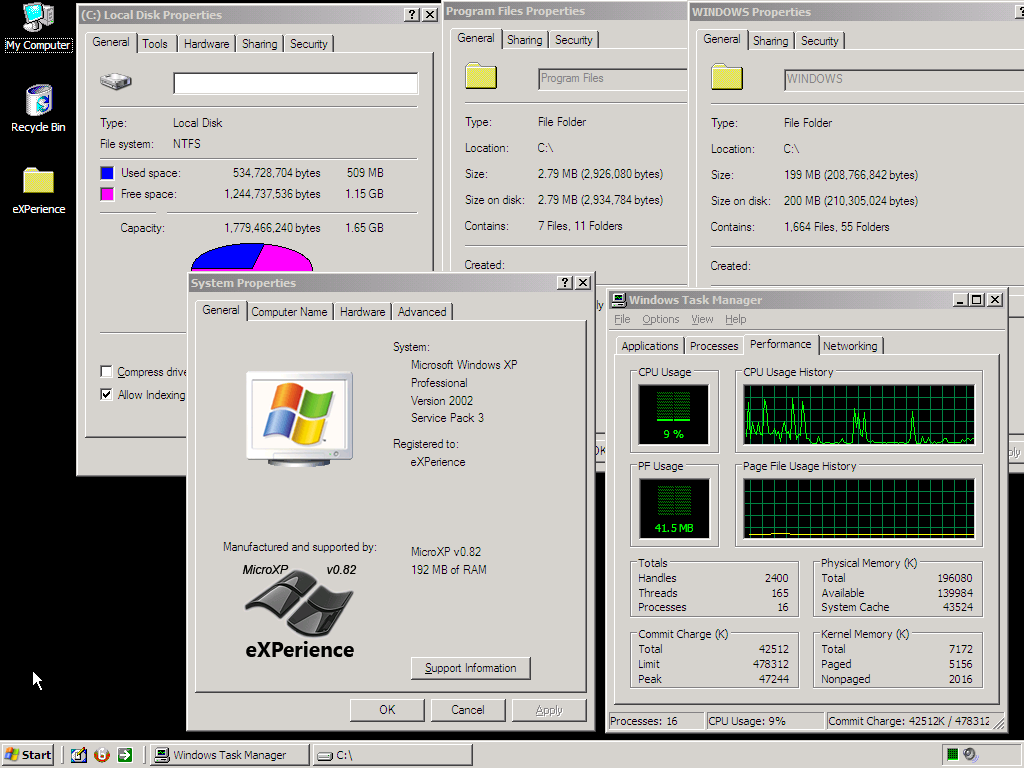Screen dimensions: 1024x768
Task: Click the first quick launch icon
Action: 79,755
